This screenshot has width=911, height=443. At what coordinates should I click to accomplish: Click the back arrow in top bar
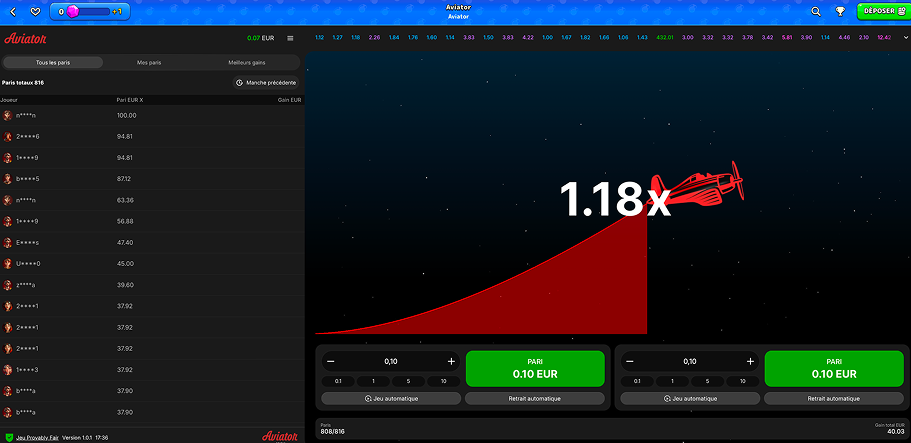(13, 12)
